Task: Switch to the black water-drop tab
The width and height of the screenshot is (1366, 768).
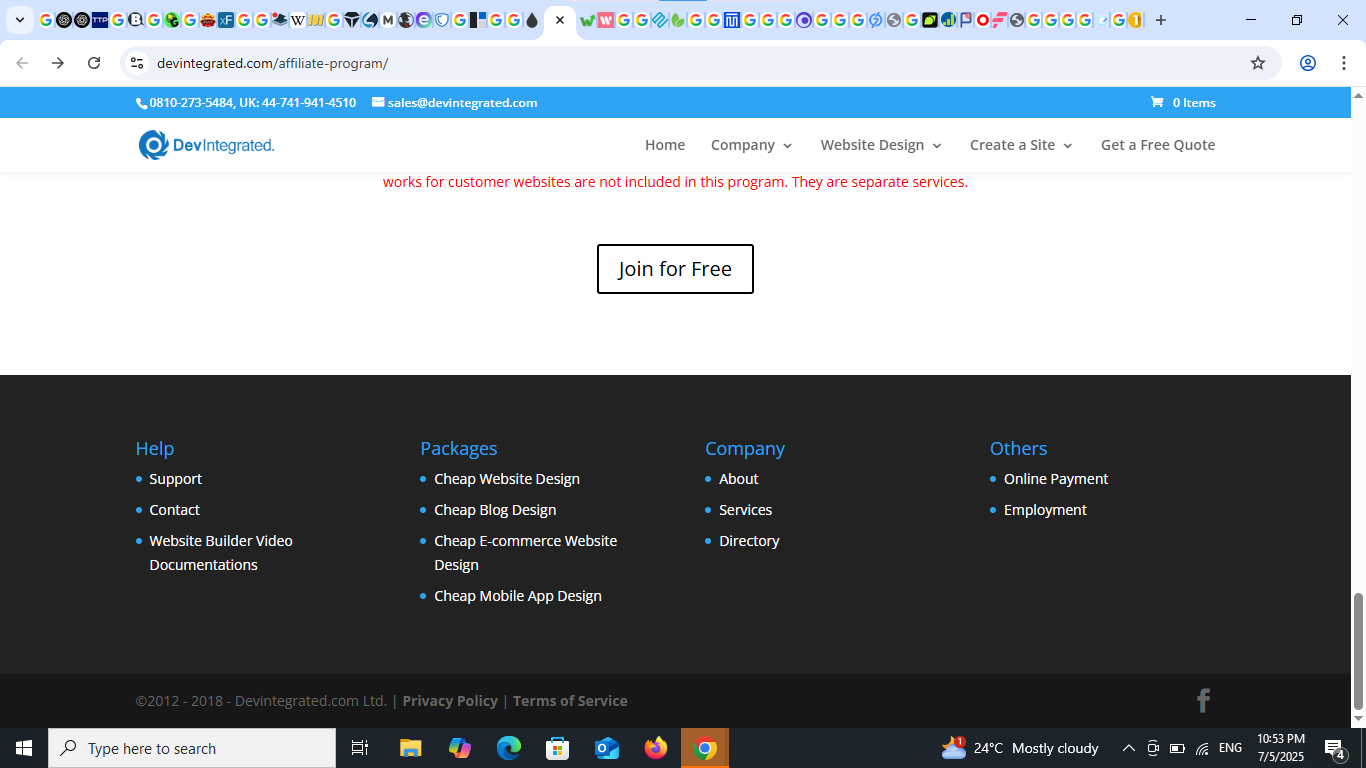Action: (x=532, y=20)
